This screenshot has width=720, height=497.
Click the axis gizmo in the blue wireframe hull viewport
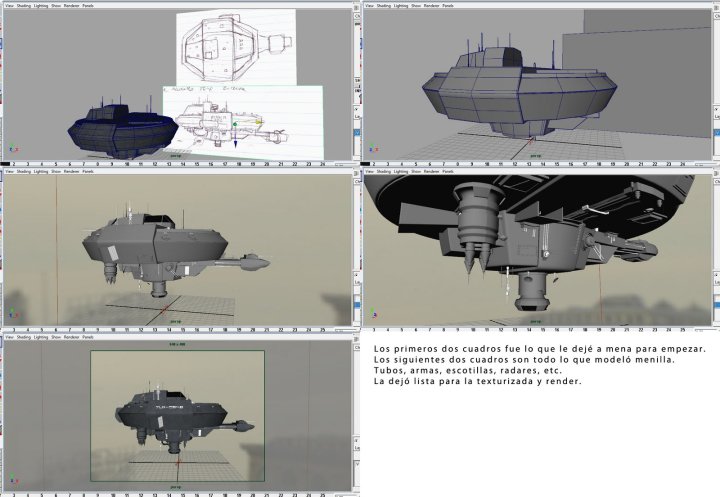373,147
